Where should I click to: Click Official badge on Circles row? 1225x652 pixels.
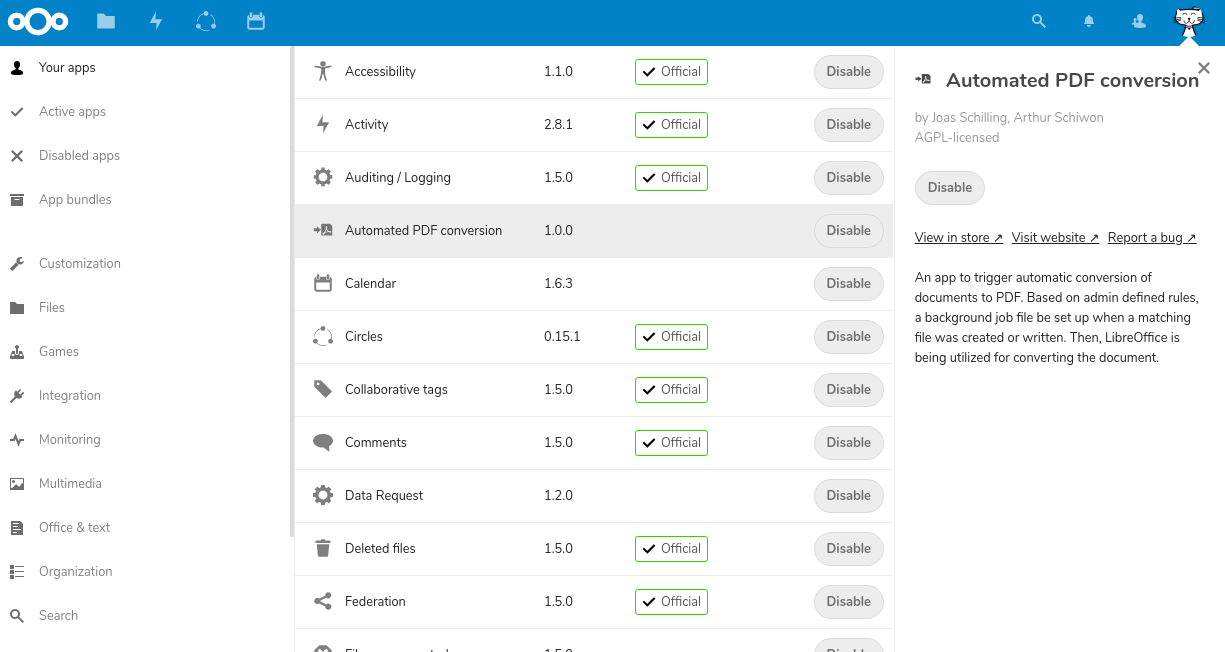(671, 336)
